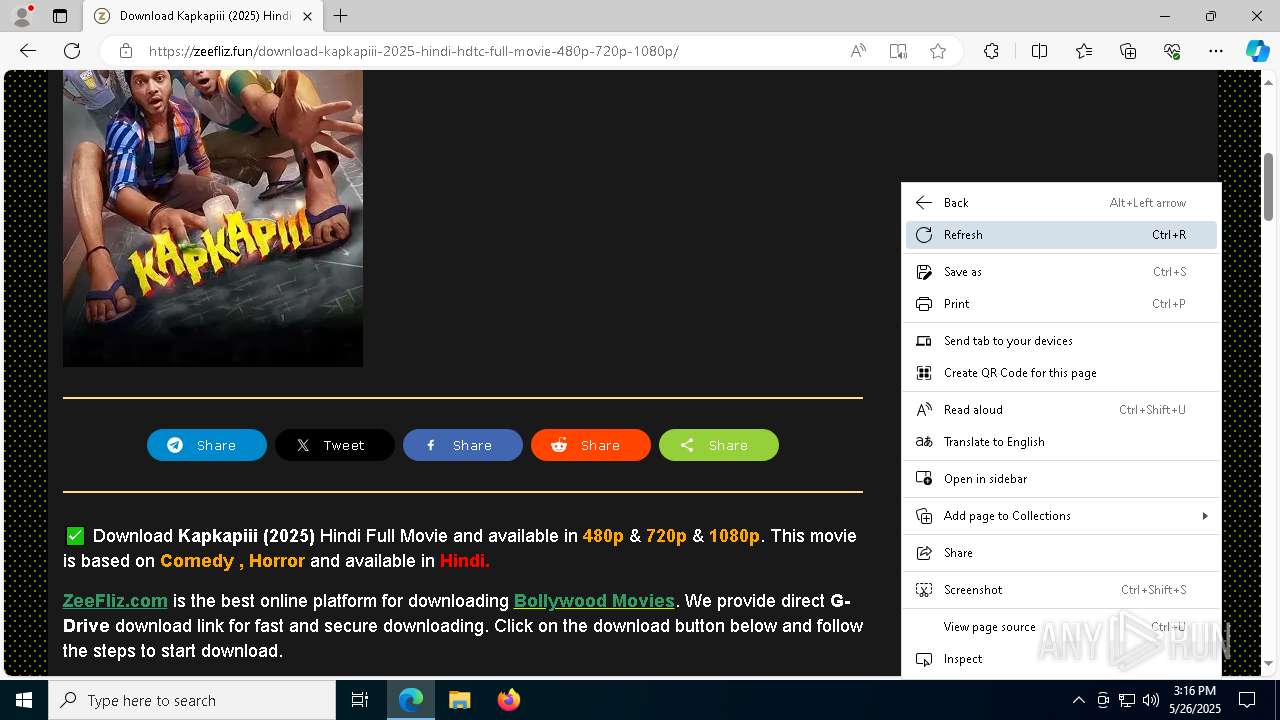The height and width of the screenshot is (720, 1280).
Task: Click Microsoft Edge taskbar icon
Action: (x=411, y=700)
